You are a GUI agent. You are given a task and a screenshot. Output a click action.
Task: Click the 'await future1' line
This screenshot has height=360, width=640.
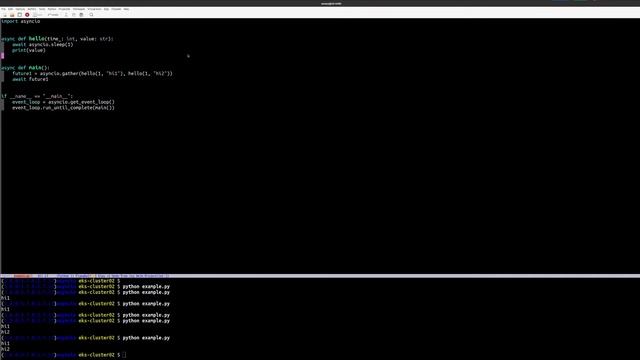(x=30, y=79)
